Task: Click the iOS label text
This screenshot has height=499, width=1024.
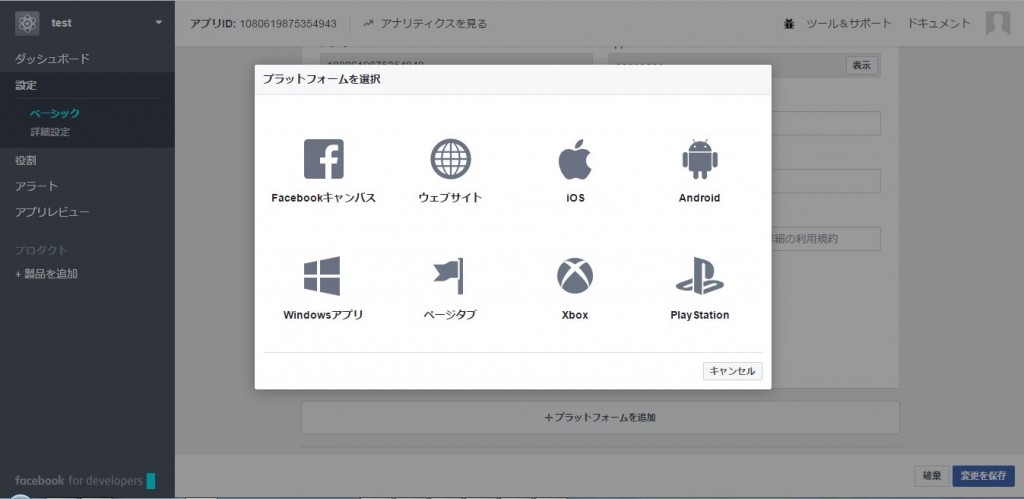Action: point(575,198)
